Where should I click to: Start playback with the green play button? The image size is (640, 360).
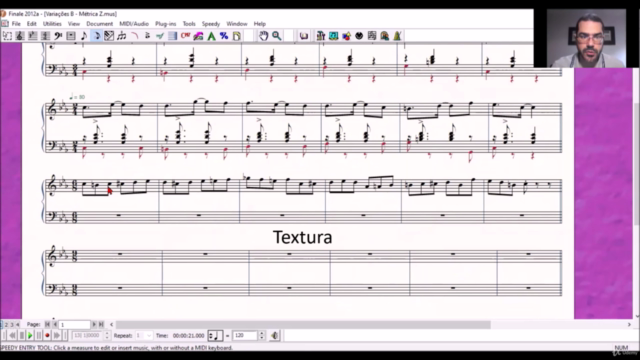[30, 336]
